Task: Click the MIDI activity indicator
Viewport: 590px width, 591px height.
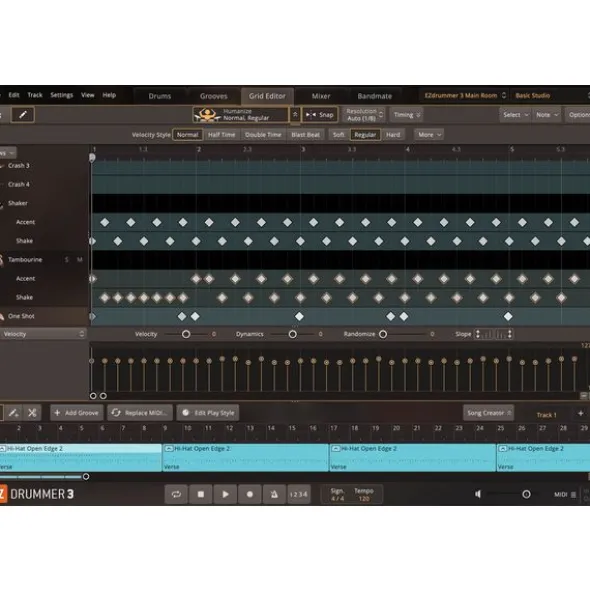Action: click(x=573, y=495)
